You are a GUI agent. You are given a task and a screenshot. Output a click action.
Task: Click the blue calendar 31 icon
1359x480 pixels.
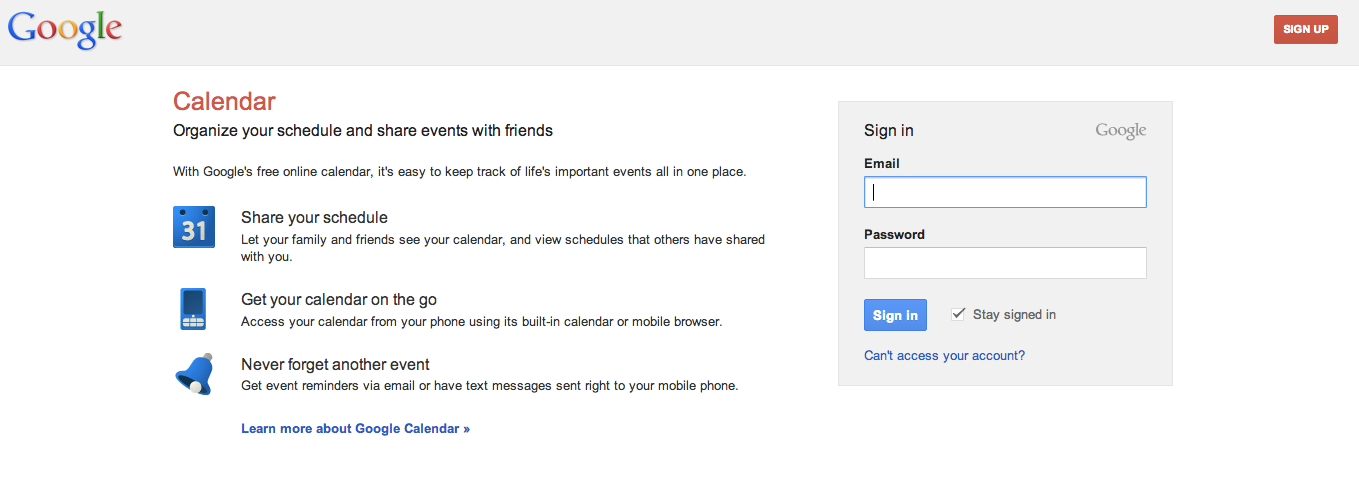(194, 227)
